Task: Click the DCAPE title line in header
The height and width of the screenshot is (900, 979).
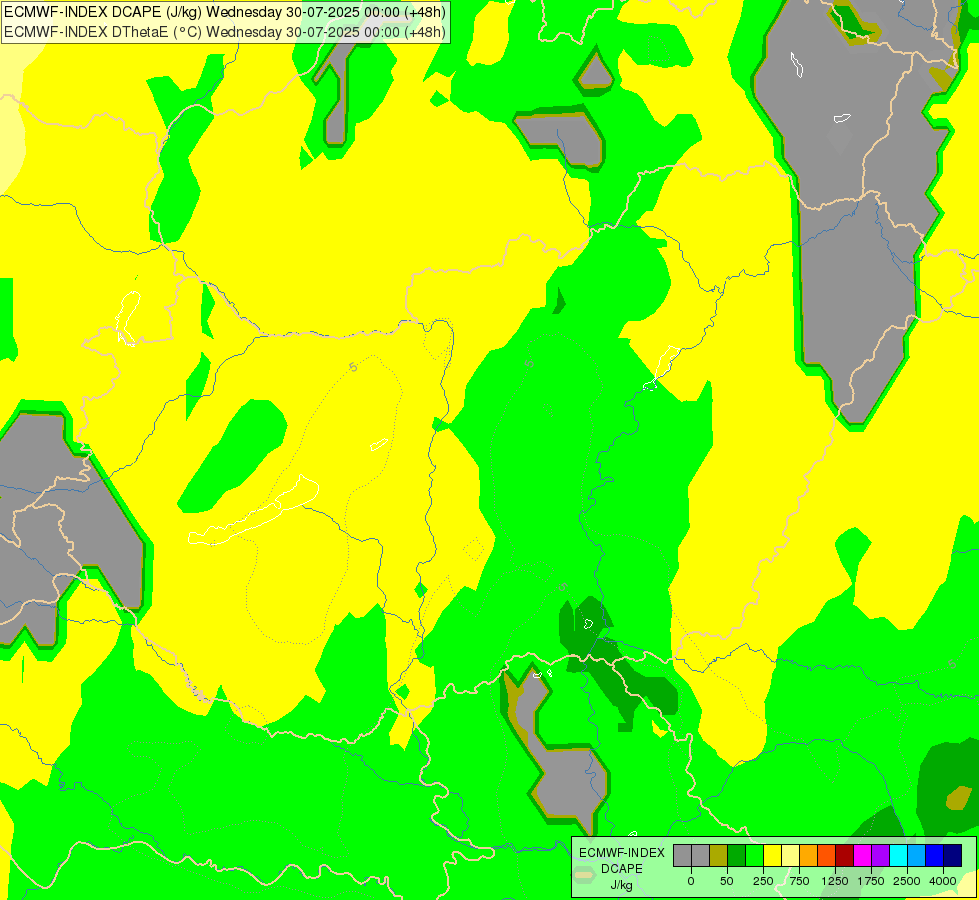Action: (x=225, y=12)
